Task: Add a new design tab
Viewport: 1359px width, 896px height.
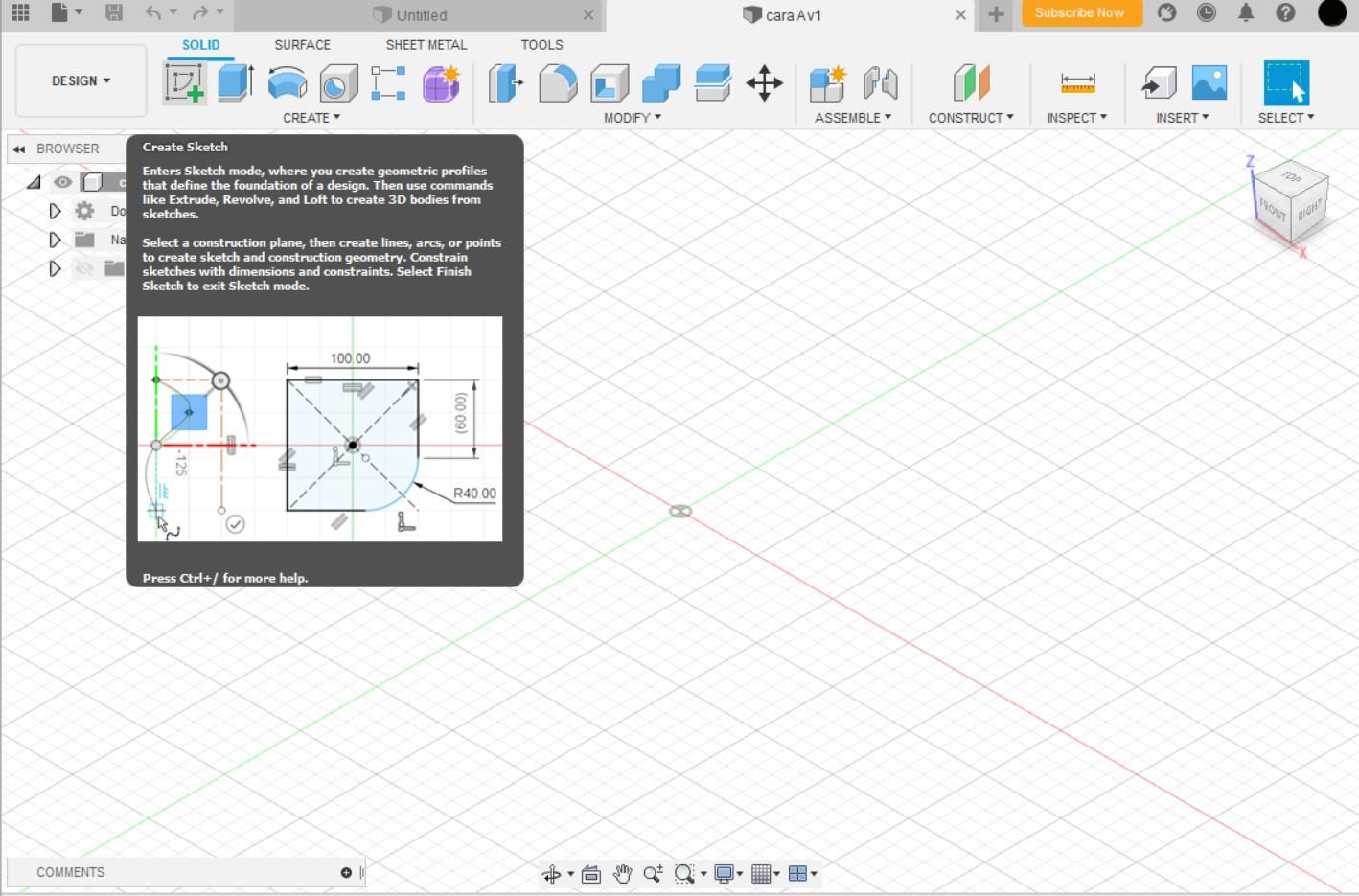Action: (x=996, y=14)
